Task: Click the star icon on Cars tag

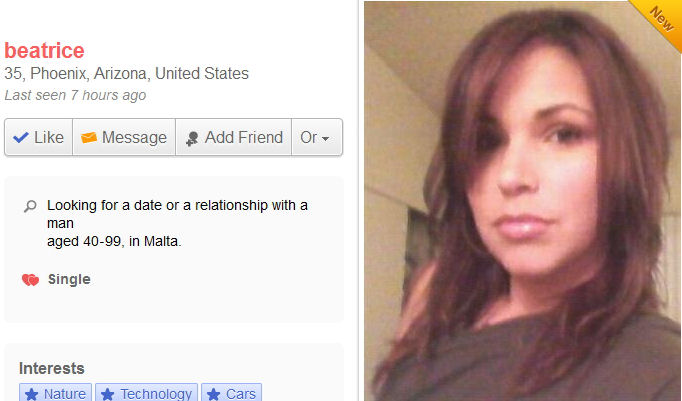Action: (x=213, y=394)
